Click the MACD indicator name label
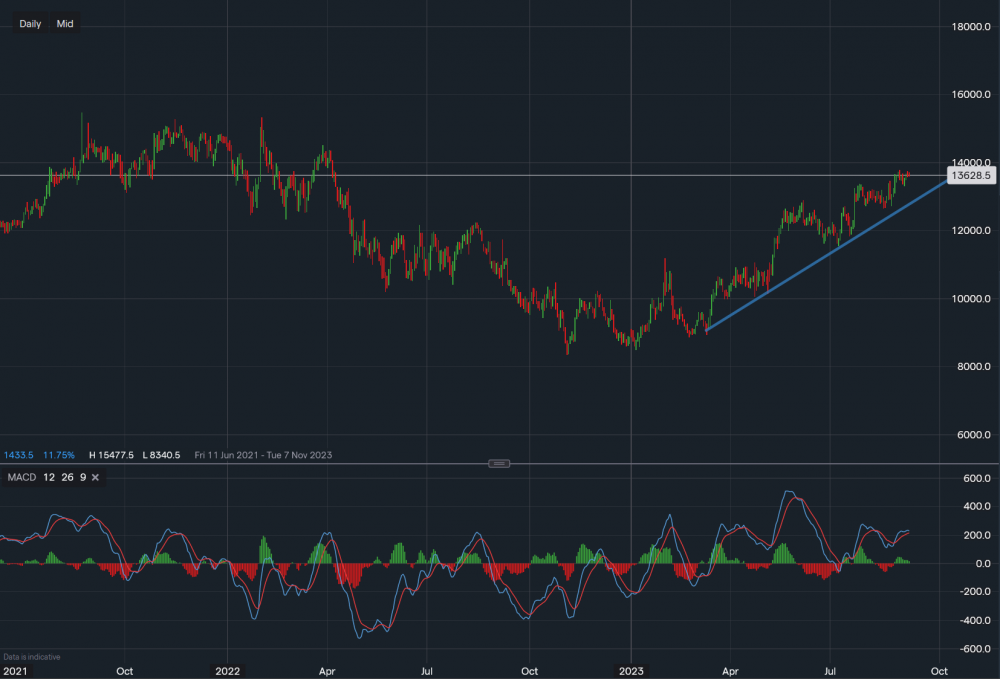The image size is (1000, 679). tap(22, 478)
